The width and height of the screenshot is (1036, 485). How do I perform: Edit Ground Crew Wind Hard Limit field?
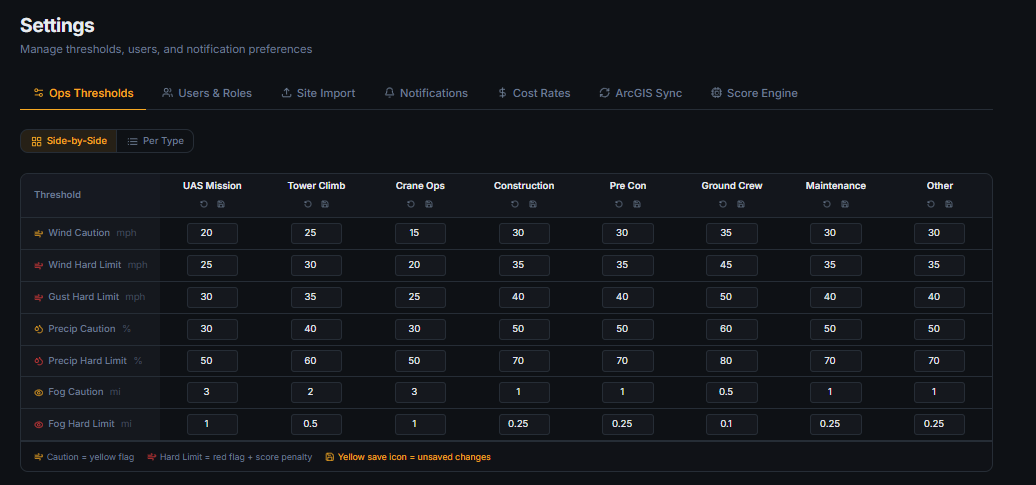click(731, 265)
